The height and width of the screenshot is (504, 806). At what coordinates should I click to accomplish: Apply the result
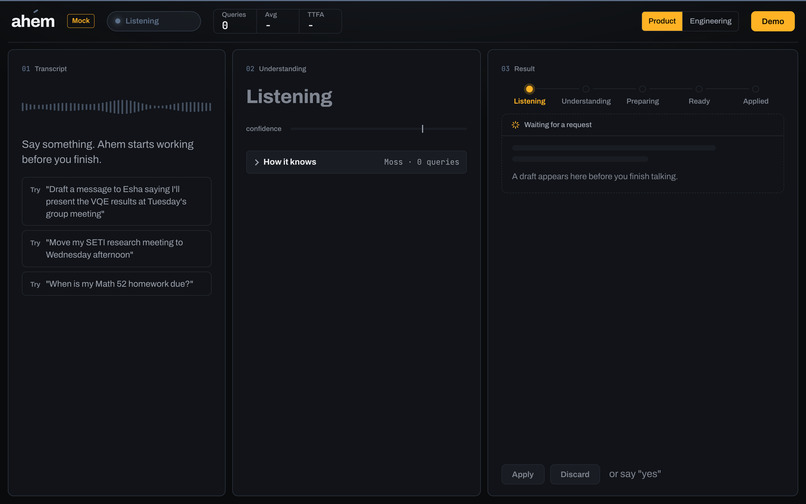(x=522, y=474)
